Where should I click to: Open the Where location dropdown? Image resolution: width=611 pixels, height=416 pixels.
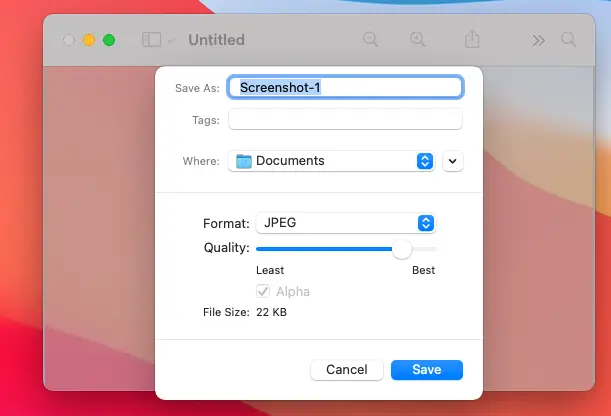click(331, 161)
